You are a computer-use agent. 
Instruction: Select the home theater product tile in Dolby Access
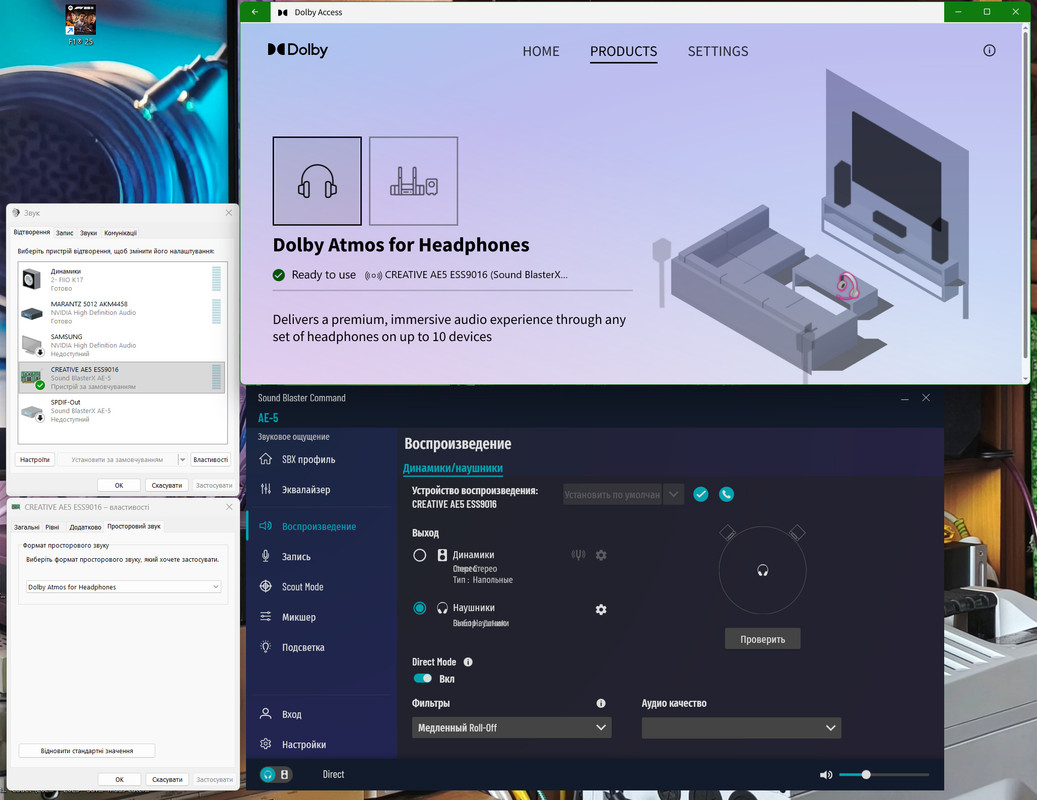413,180
